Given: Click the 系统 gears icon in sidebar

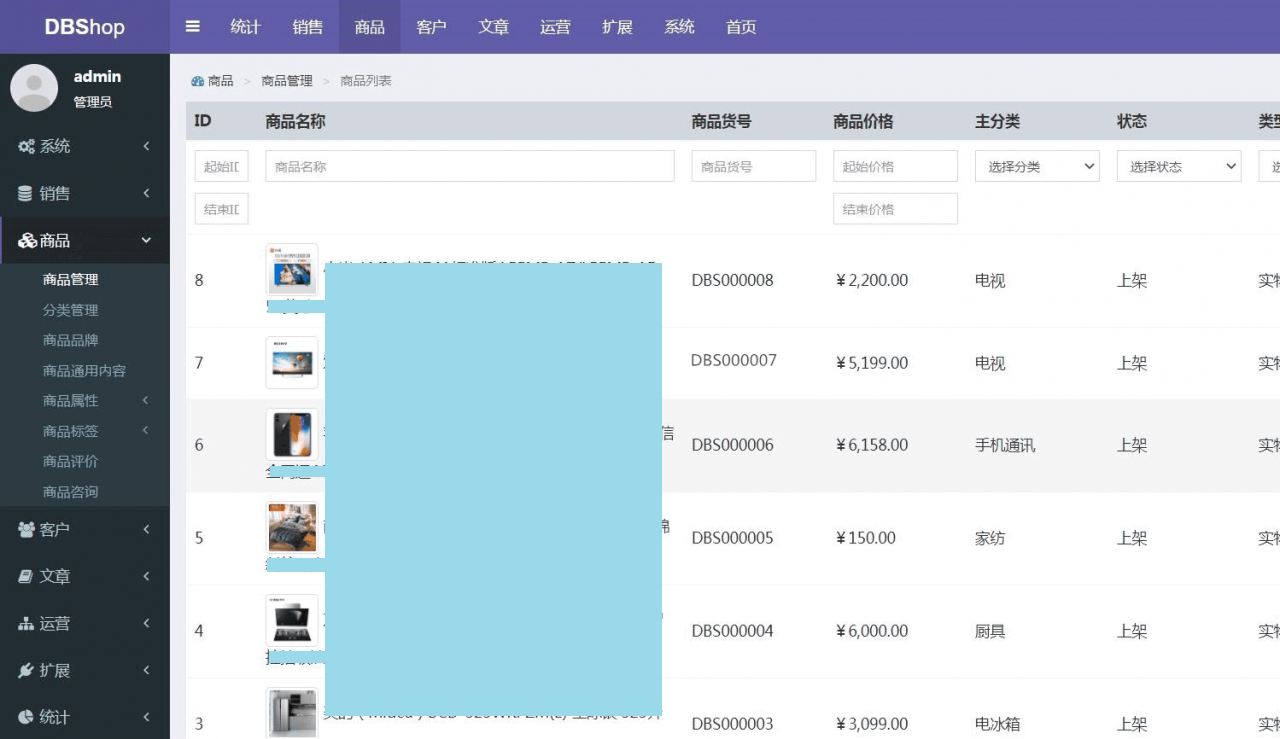Looking at the screenshot, I should click(27, 146).
